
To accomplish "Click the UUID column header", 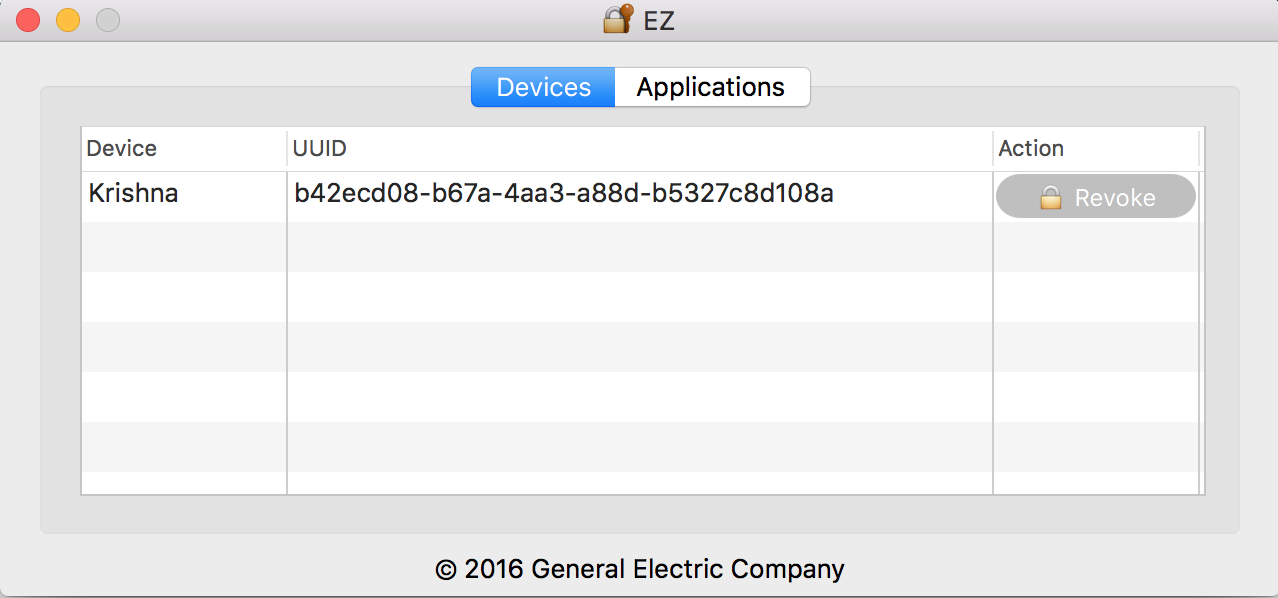I will coord(320,149).
